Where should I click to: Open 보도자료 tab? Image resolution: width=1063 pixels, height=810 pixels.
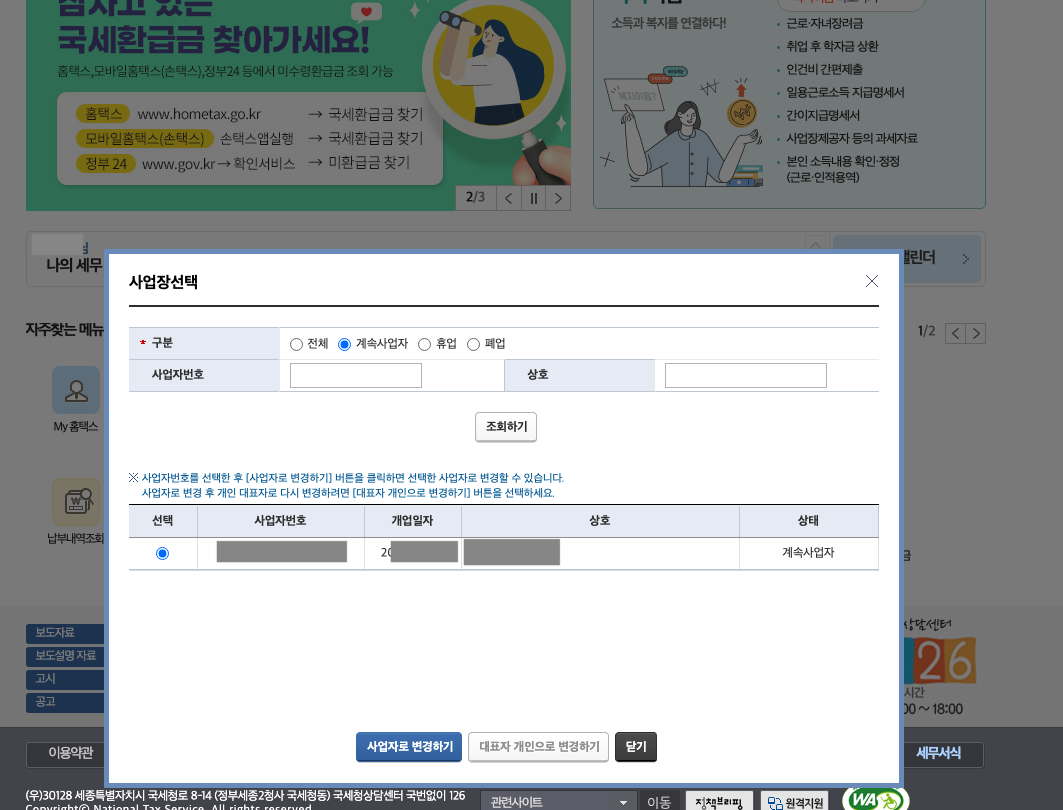[x=65, y=633]
